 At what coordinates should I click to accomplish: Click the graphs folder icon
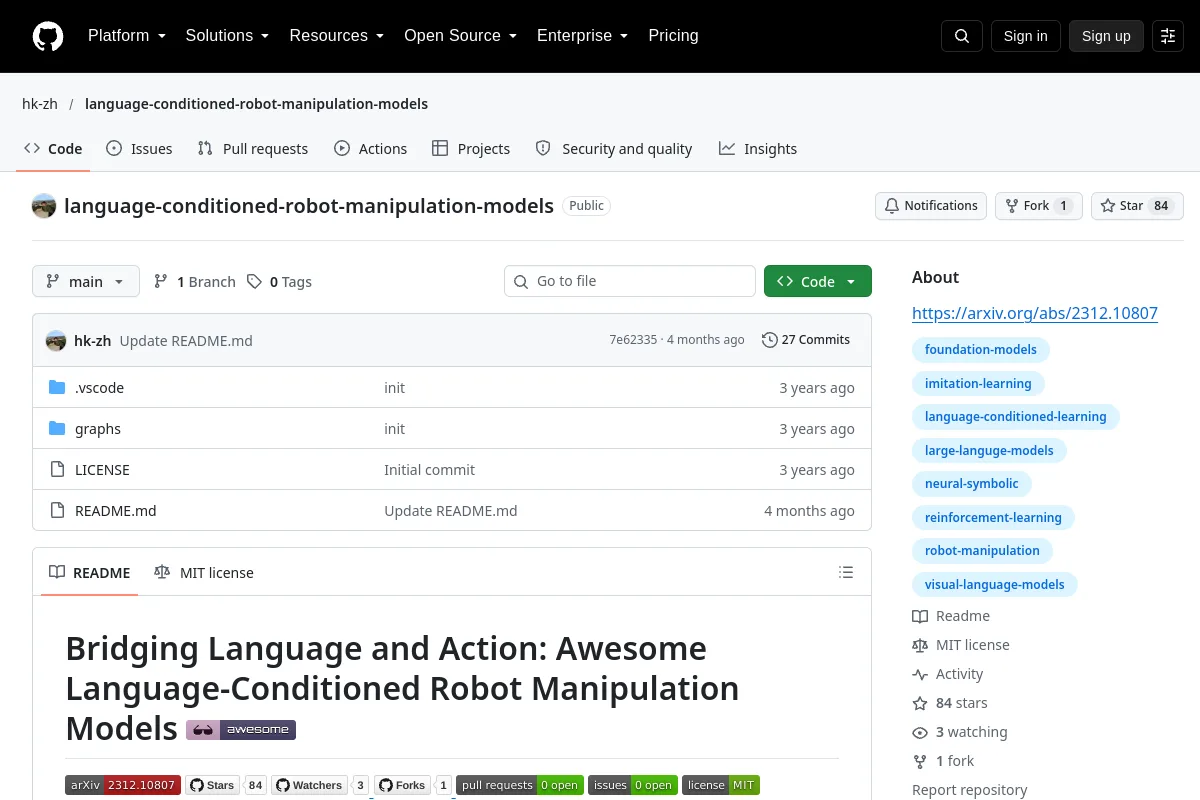(57, 429)
